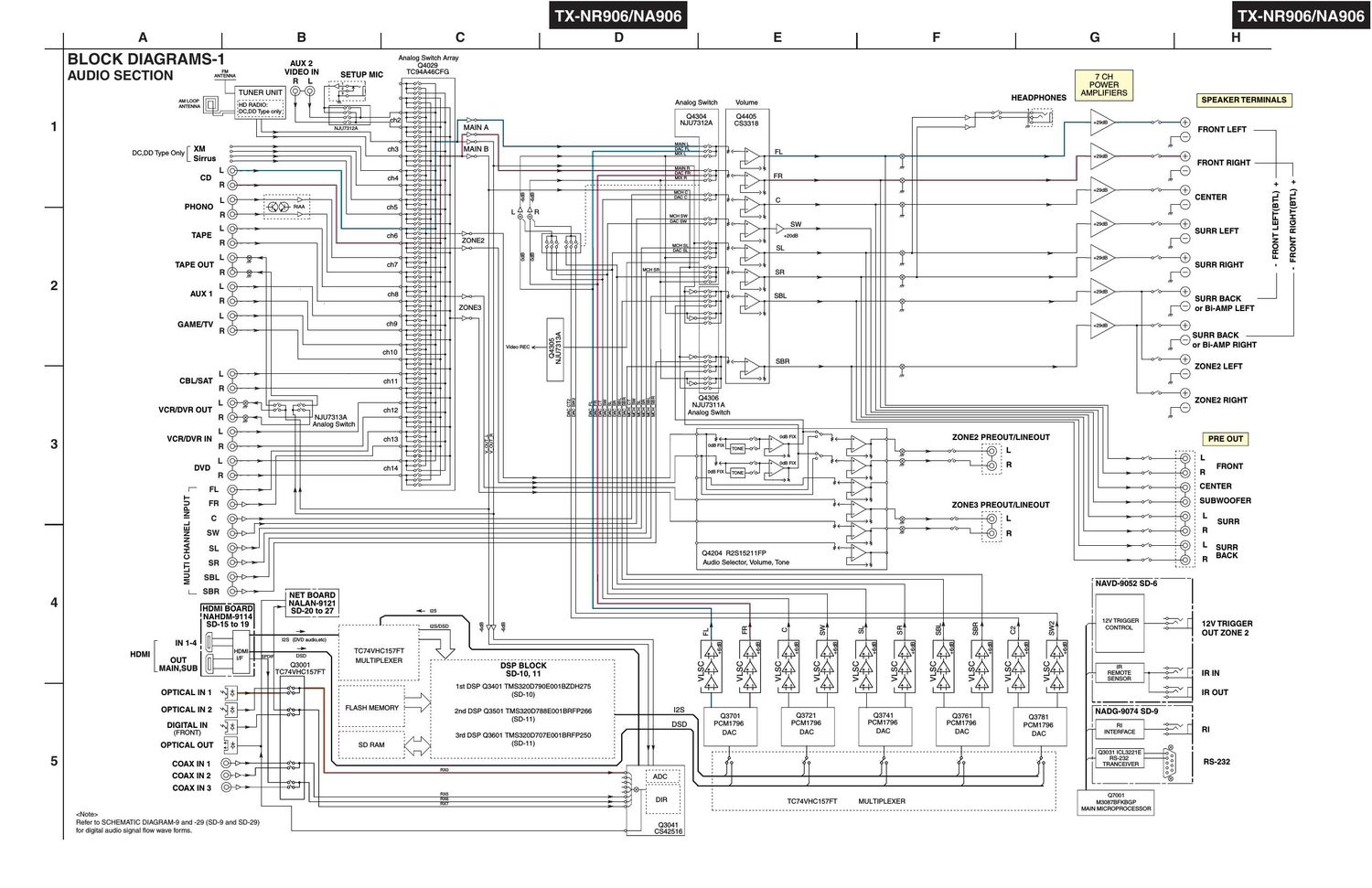Click the 1st DSP Q3401 text line
This screenshot has width=1372, height=888.
click(523, 686)
